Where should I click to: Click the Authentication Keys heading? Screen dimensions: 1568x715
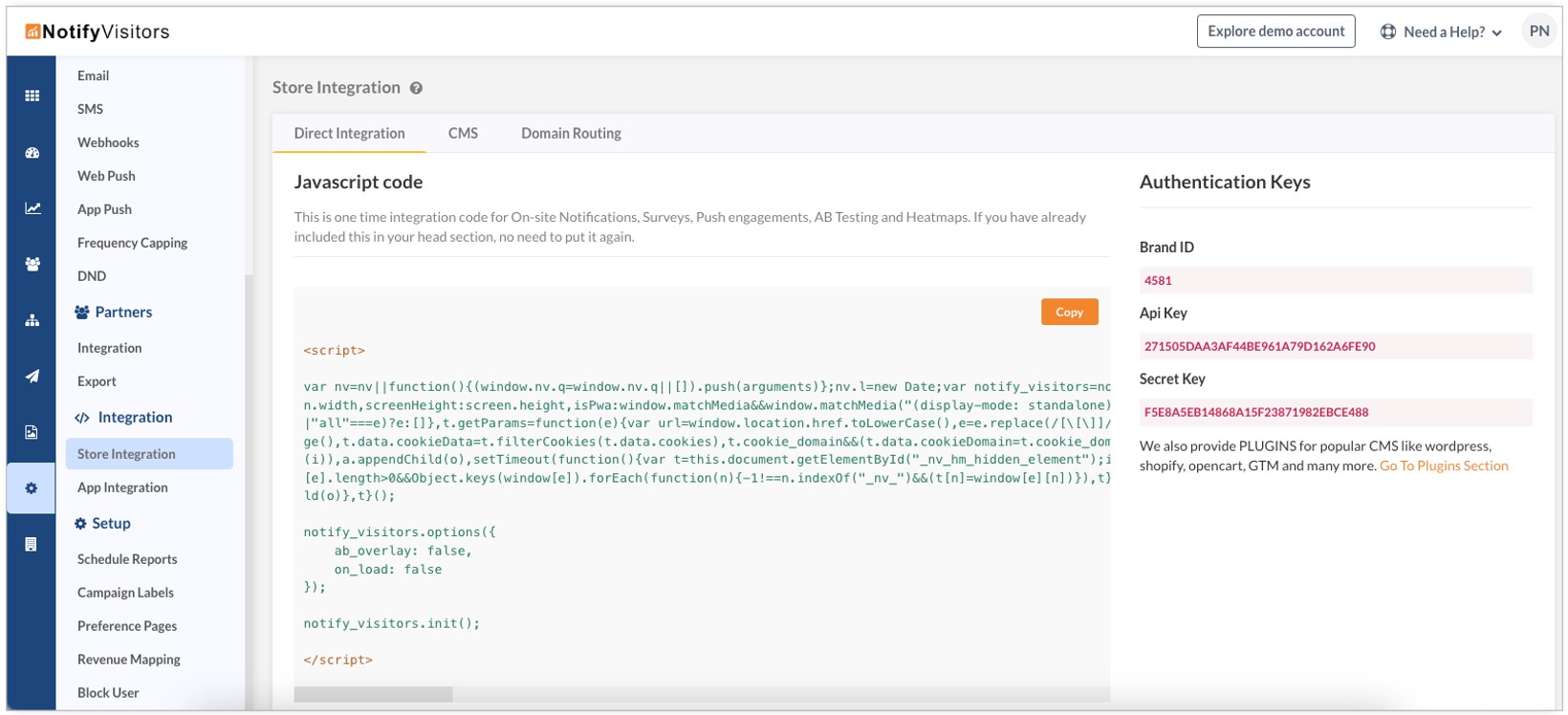pyautogui.click(x=1225, y=182)
